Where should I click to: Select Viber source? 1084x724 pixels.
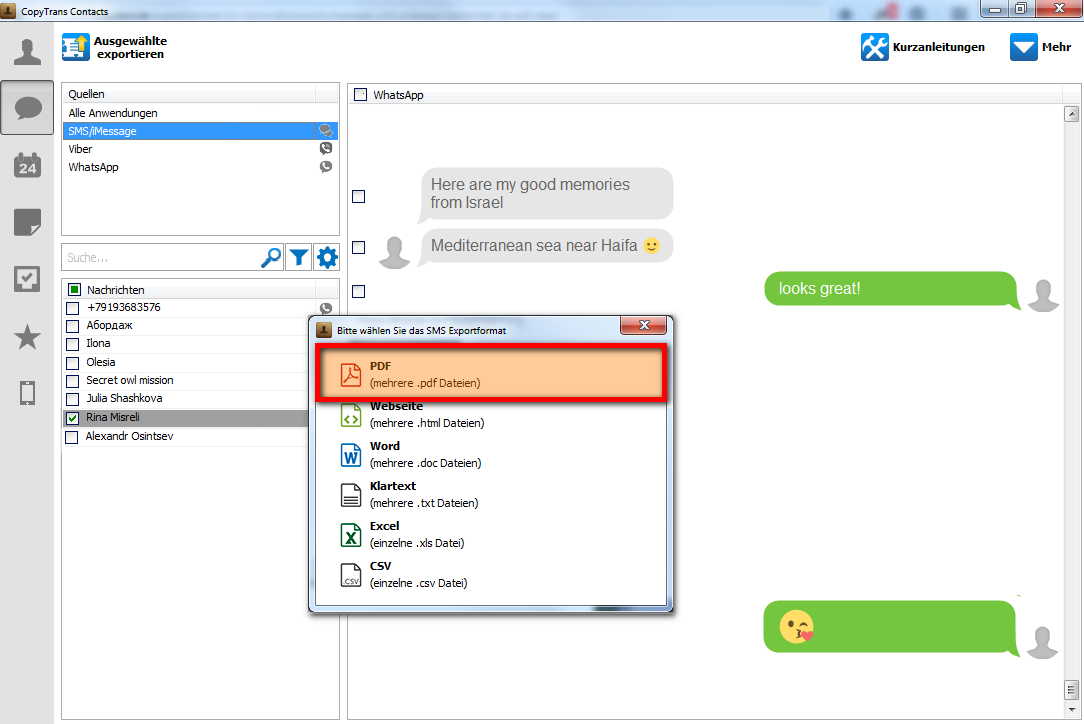pyautogui.click(x=200, y=149)
